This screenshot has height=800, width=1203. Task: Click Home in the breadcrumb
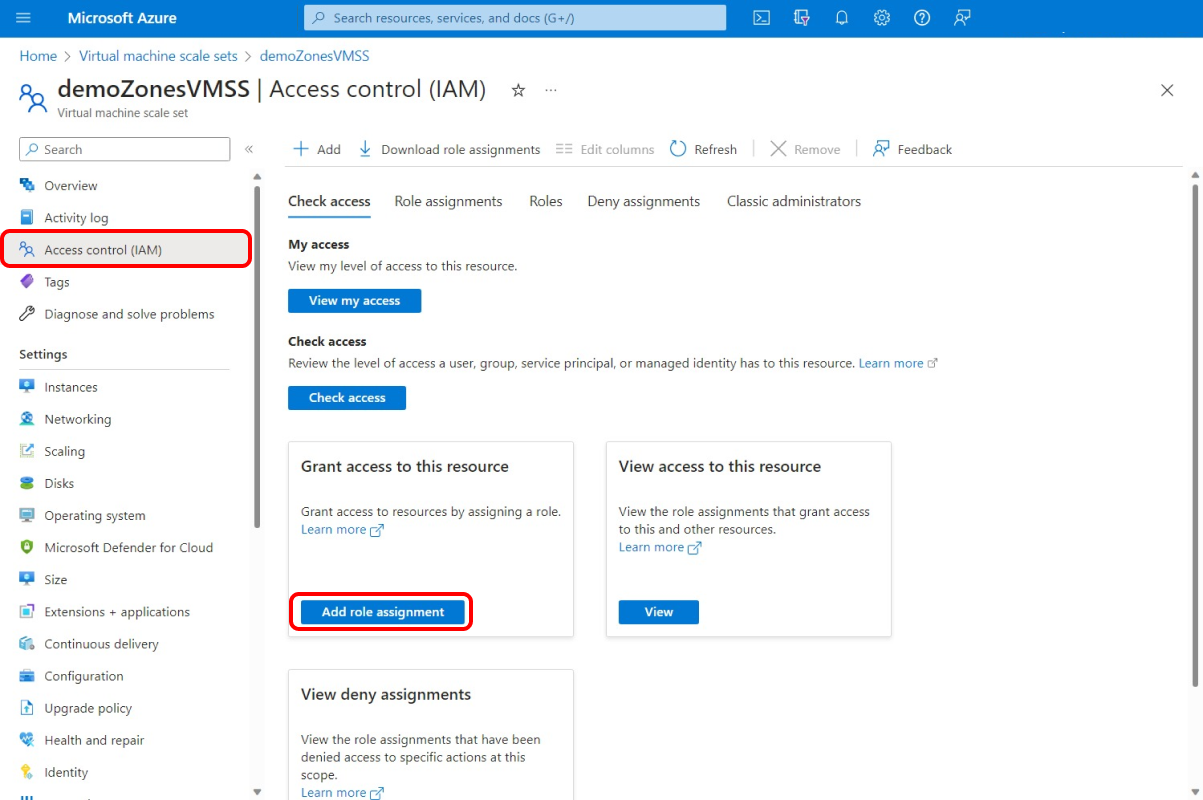[37, 56]
